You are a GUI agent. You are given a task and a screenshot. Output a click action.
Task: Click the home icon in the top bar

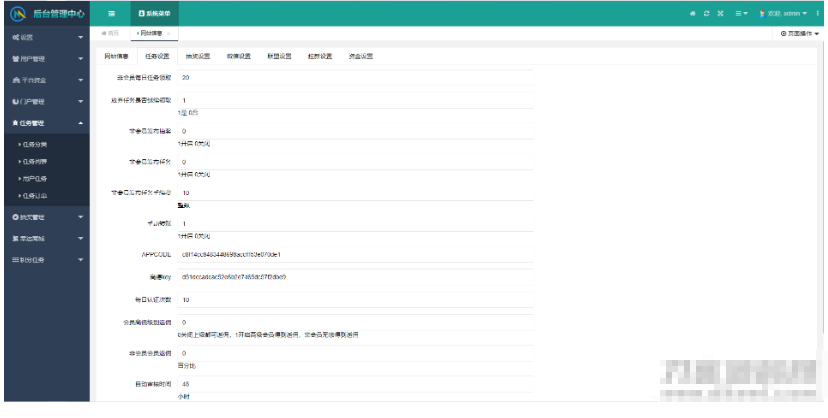pyautogui.click(x=693, y=14)
